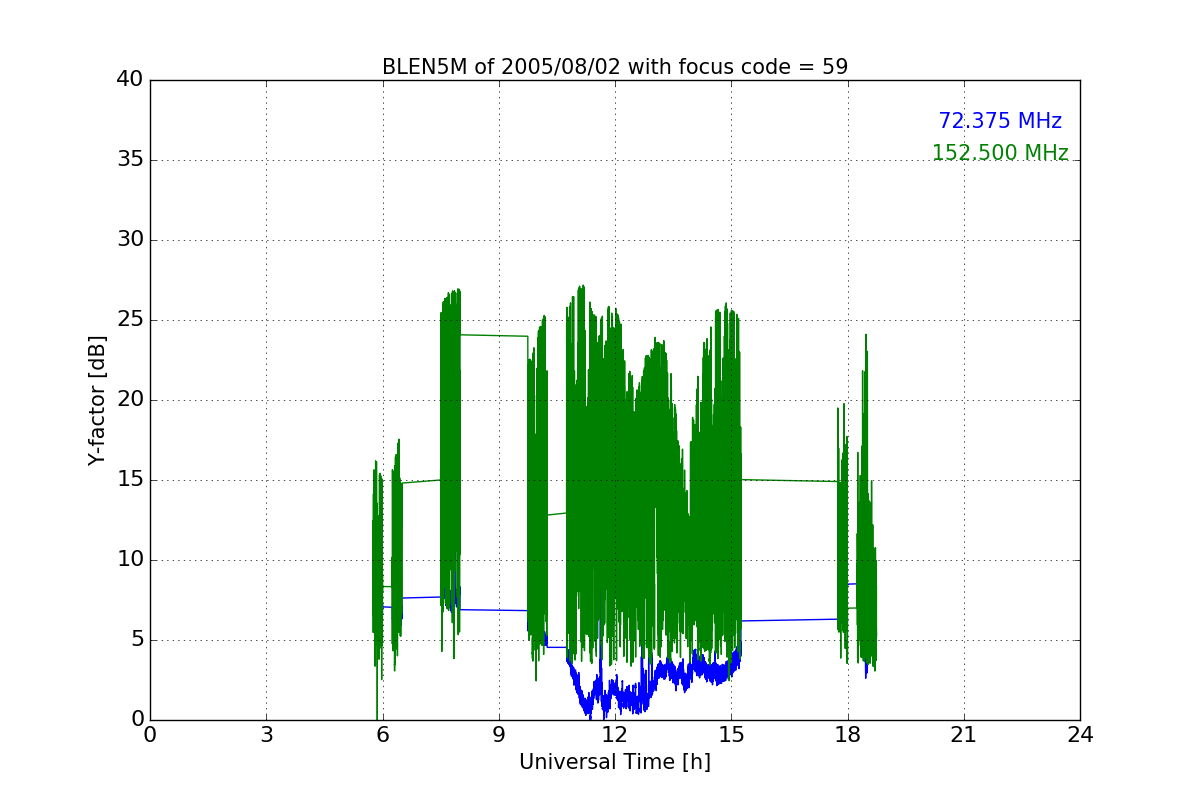Viewport: 1200px width, 800px height.
Task: Click the x-axis tick label 21
Action: 964,735
